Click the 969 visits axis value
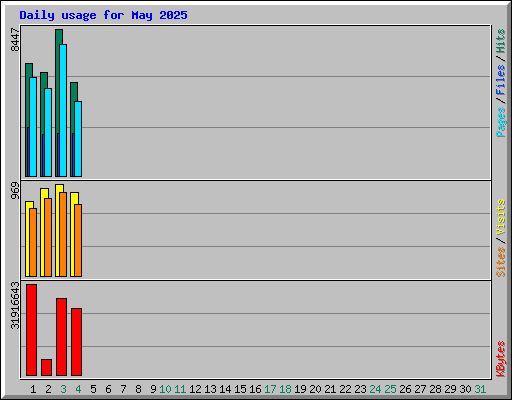512x400 pixels. click(15, 191)
